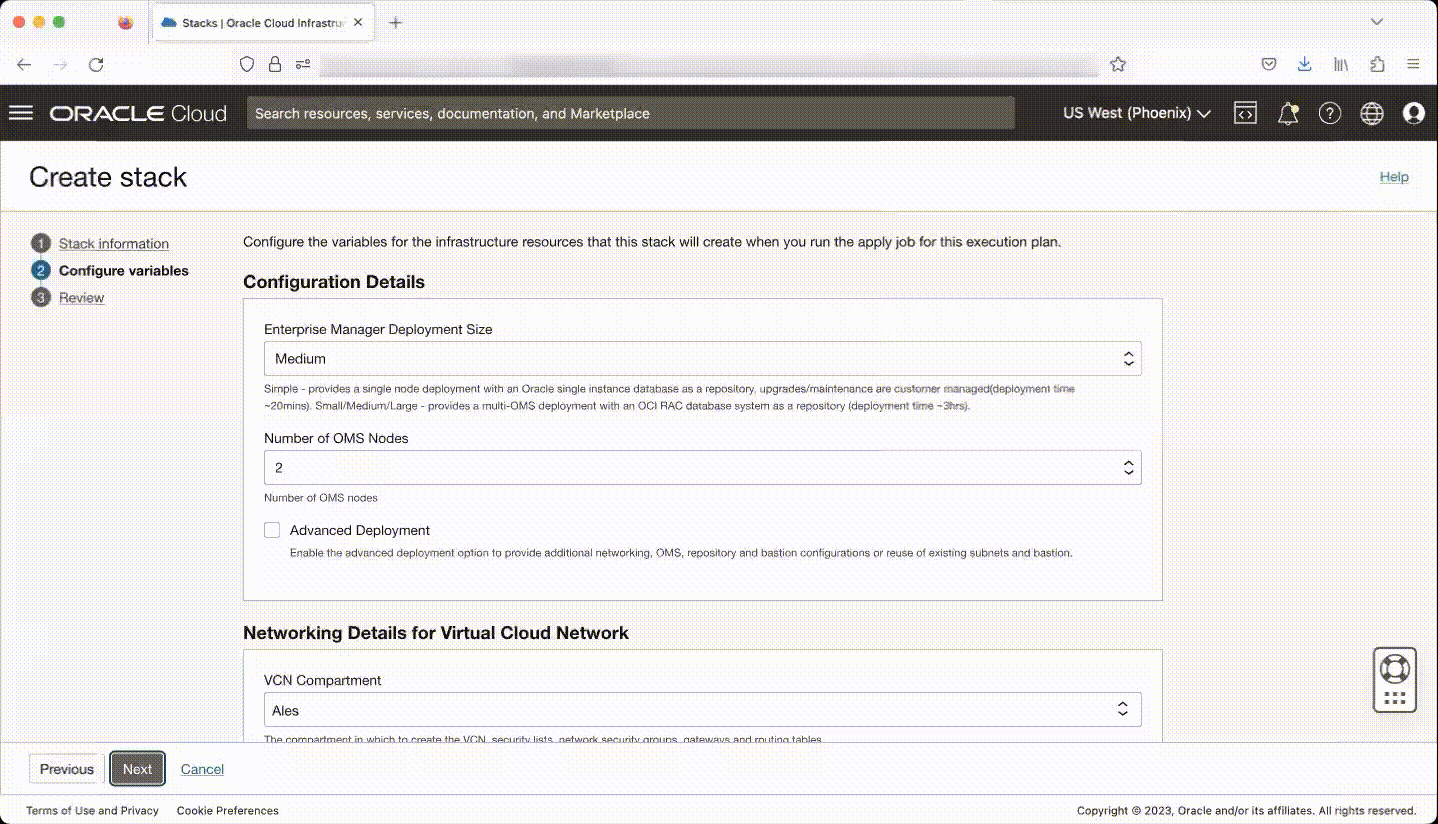The height and width of the screenshot is (824, 1438).
Task: Open the Firefox library icon
Action: [x=1341, y=64]
